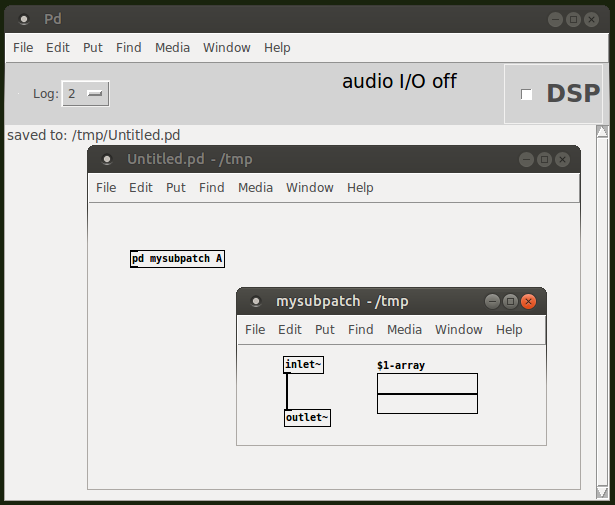This screenshot has width=615, height=505.
Task: Select the pd mysubpatch A object box
Action: pos(177,259)
